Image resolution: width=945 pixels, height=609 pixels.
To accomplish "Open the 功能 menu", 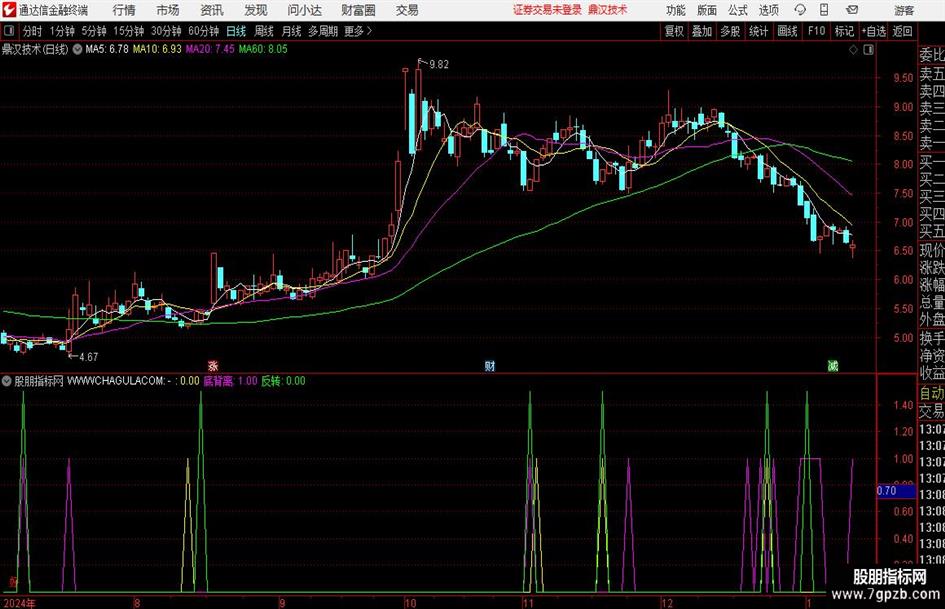I will (676, 10).
